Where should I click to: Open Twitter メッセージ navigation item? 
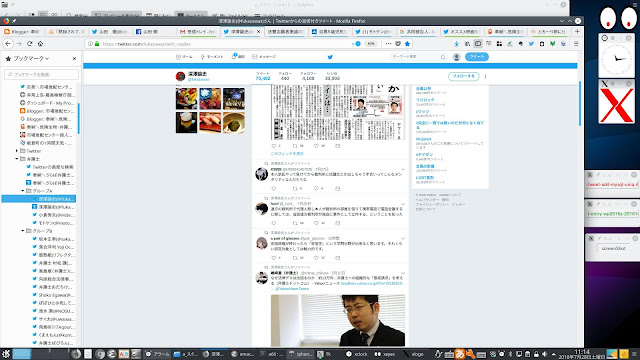(x=264, y=57)
